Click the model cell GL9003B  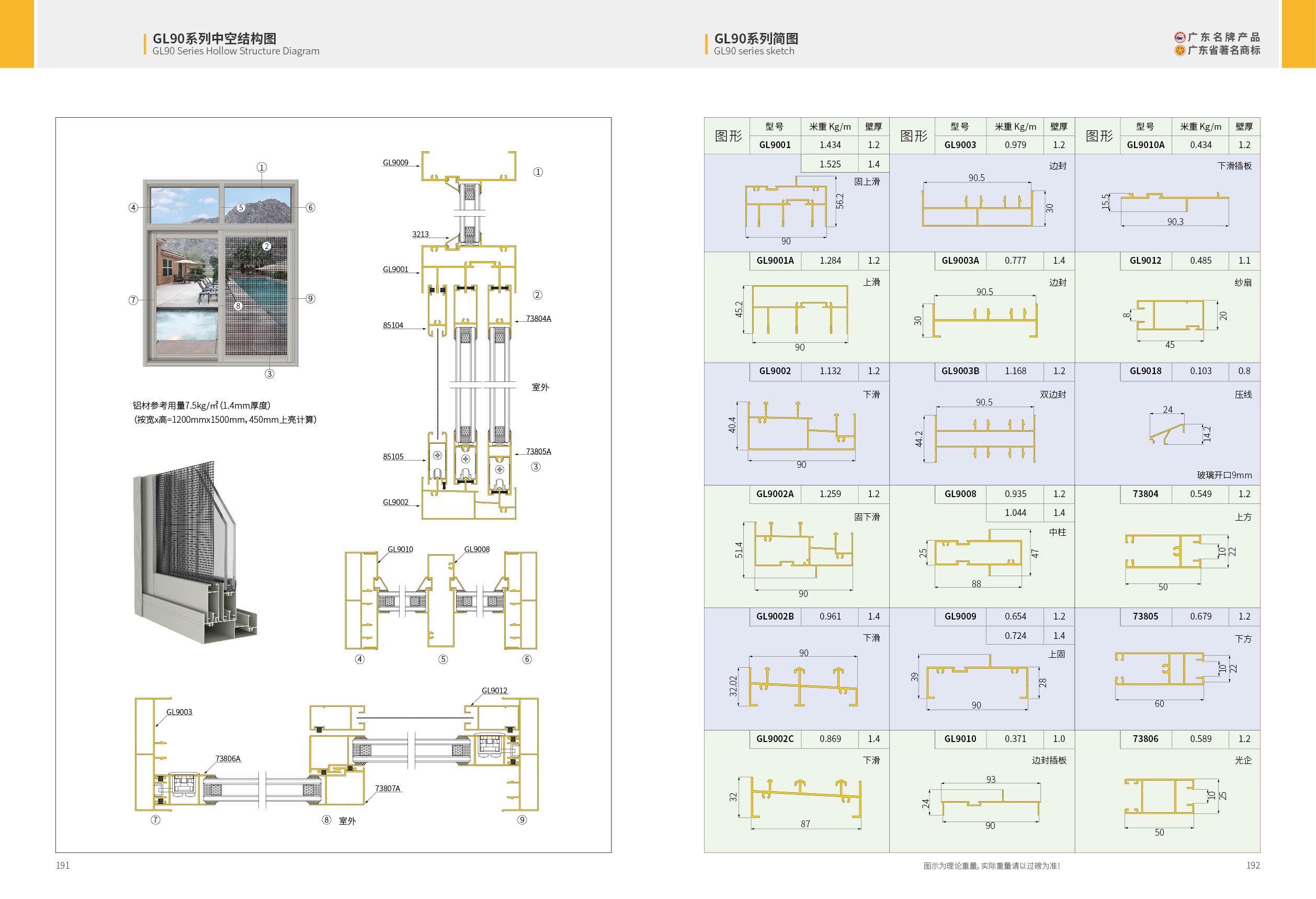[960, 371]
